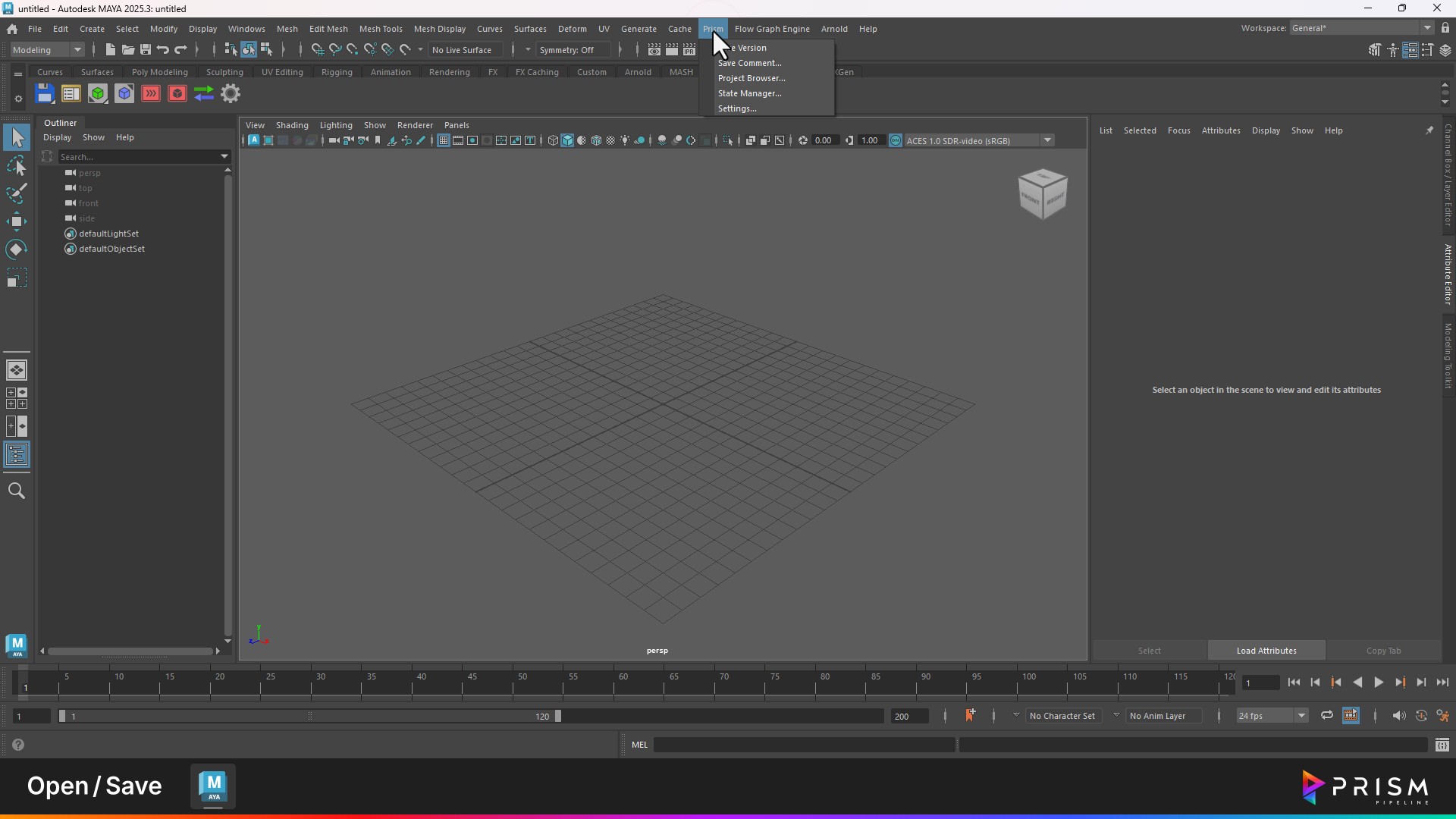
Task: Toggle the viewport grid display
Action: (x=444, y=141)
